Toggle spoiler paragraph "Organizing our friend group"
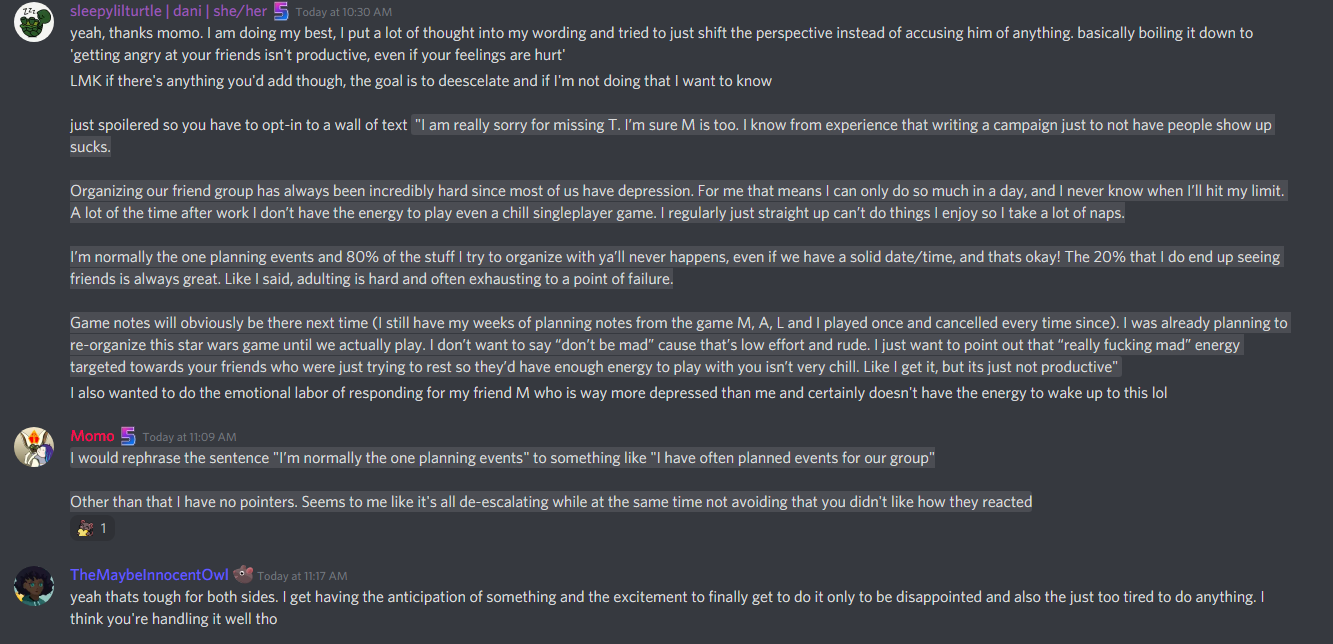This screenshot has width=1333, height=644. tap(677, 202)
